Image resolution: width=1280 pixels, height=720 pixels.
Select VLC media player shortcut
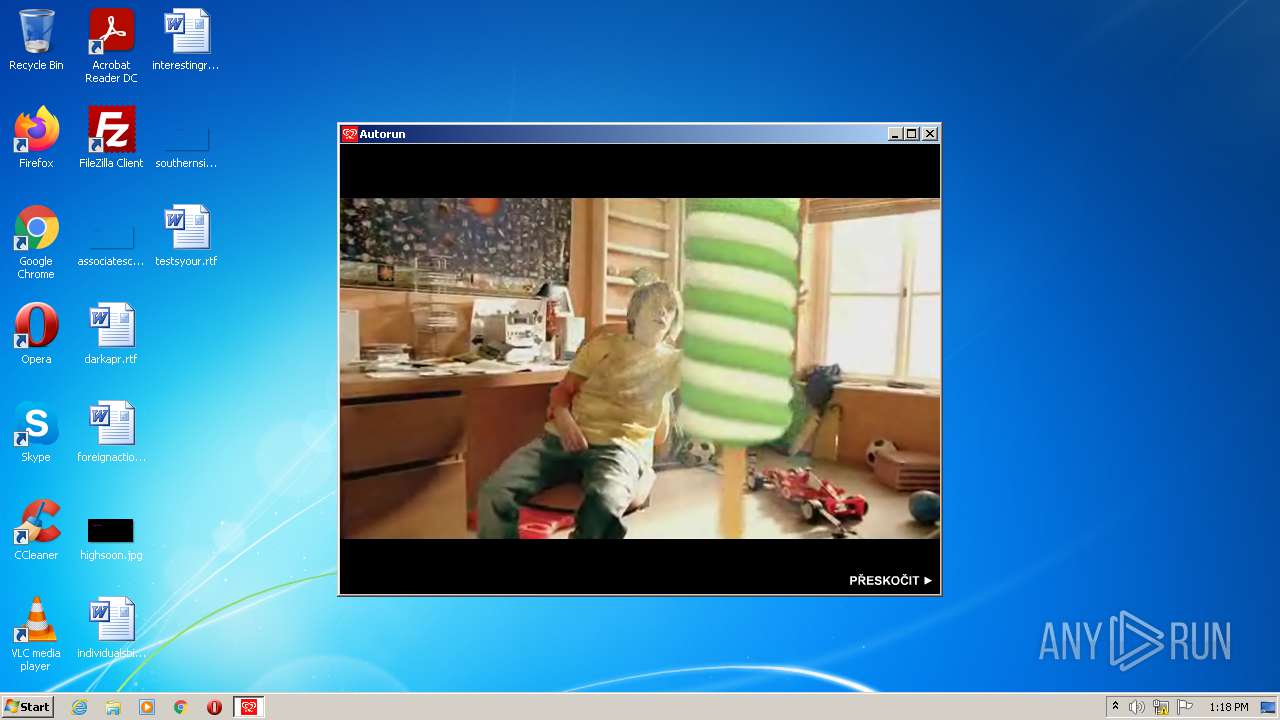point(36,634)
